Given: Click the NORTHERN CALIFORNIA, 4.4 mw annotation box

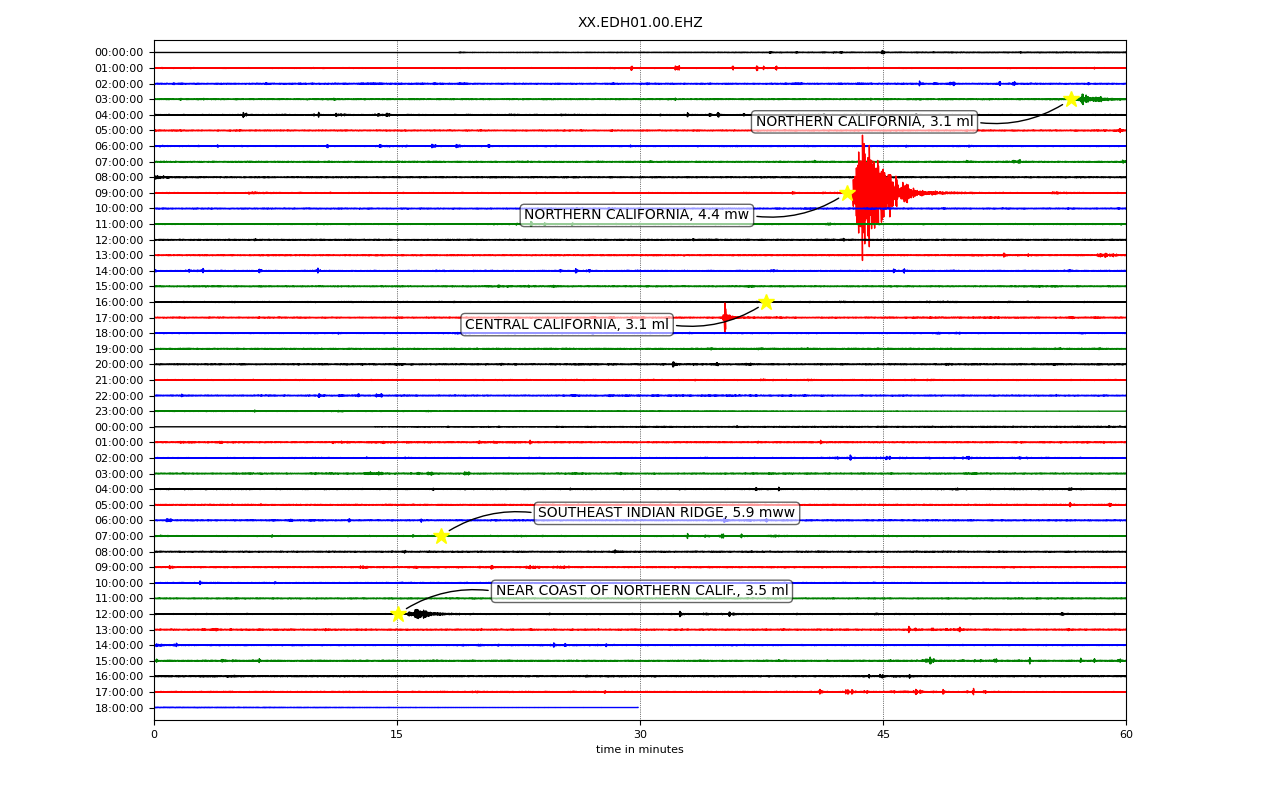Looking at the screenshot, I should coord(636,215).
